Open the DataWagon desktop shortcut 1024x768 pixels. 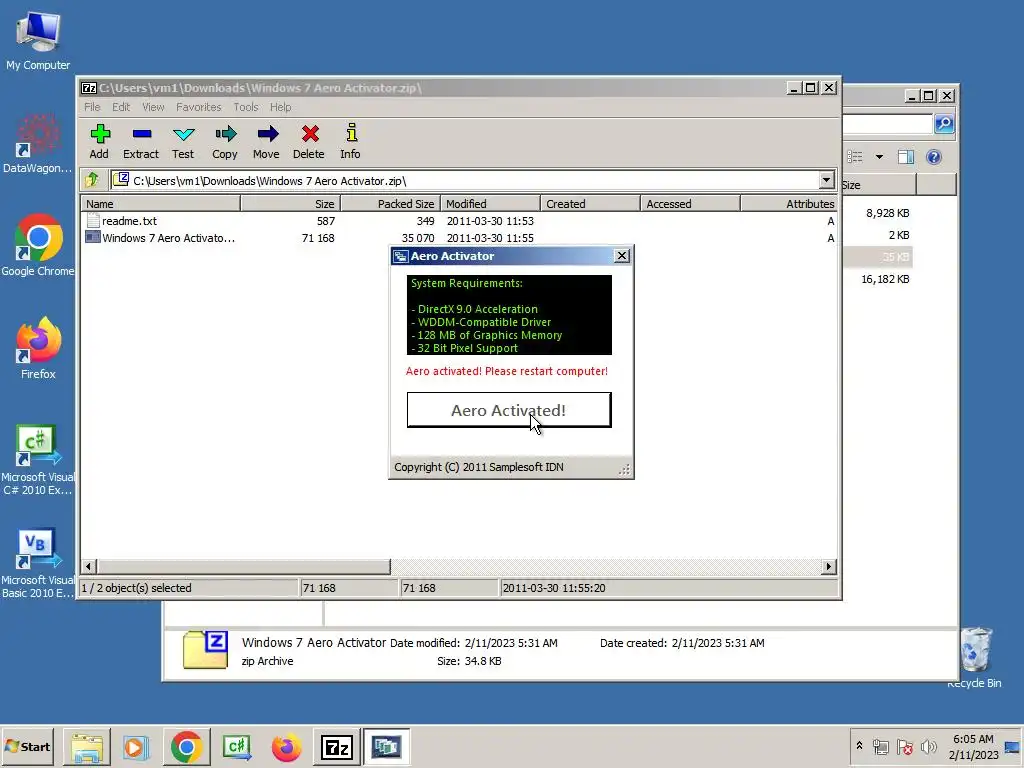38,144
